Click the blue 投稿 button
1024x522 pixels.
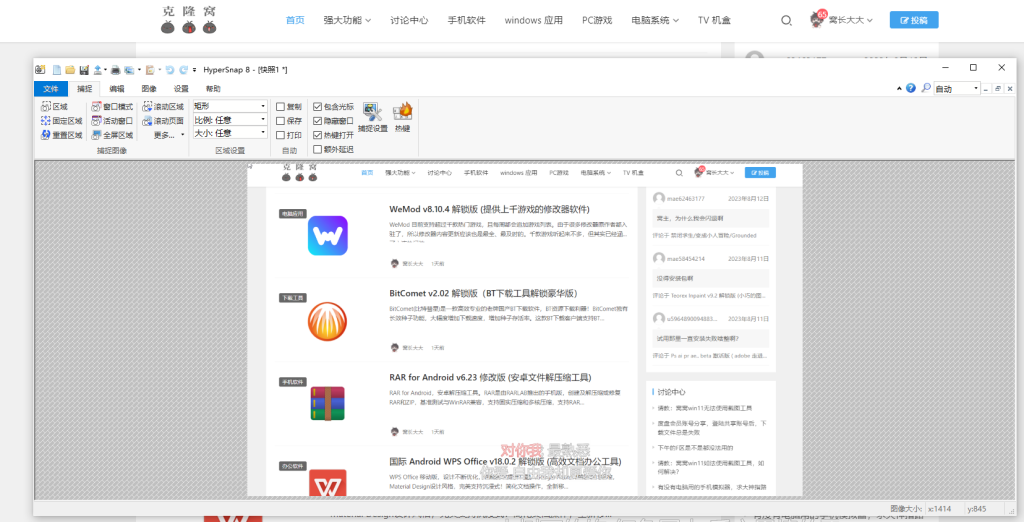point(914,20)
